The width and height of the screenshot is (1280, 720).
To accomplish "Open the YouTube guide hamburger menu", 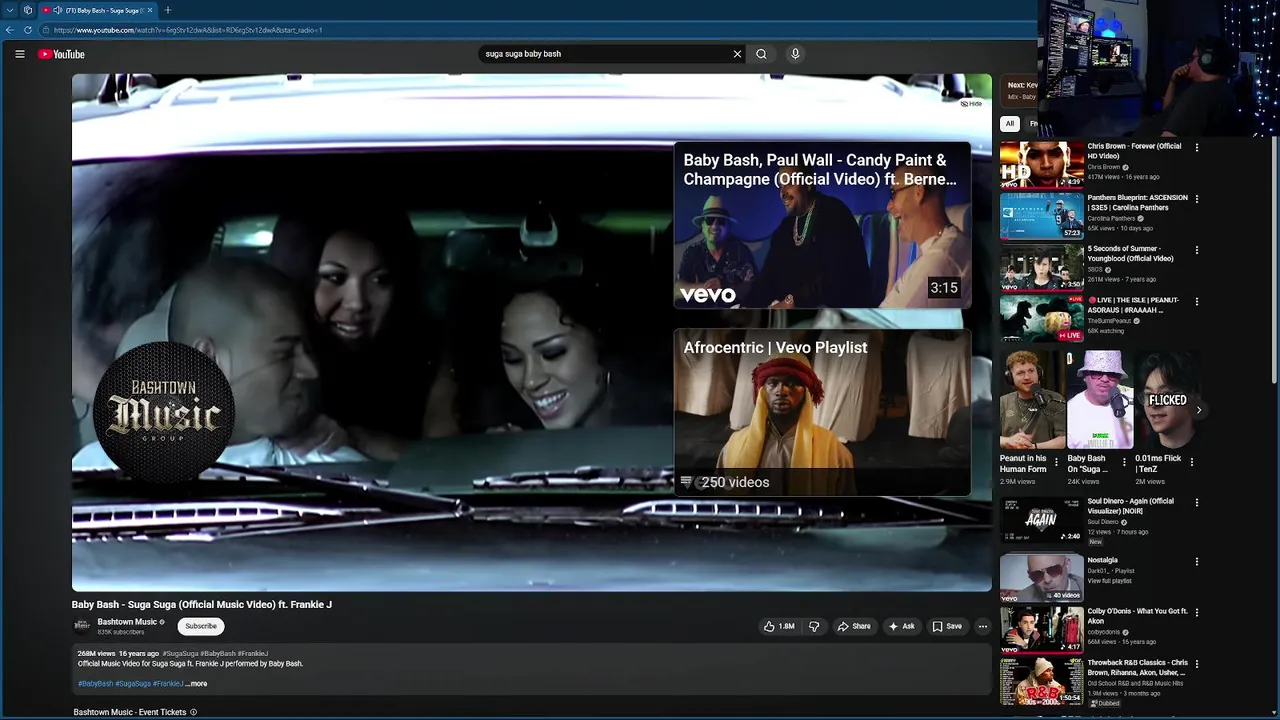I will coord(19,54).
